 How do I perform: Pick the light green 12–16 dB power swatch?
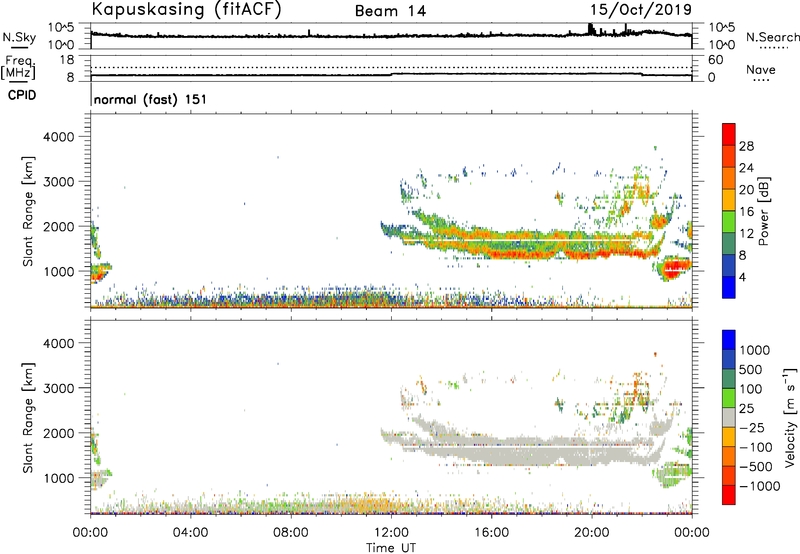tap(729, 222)
